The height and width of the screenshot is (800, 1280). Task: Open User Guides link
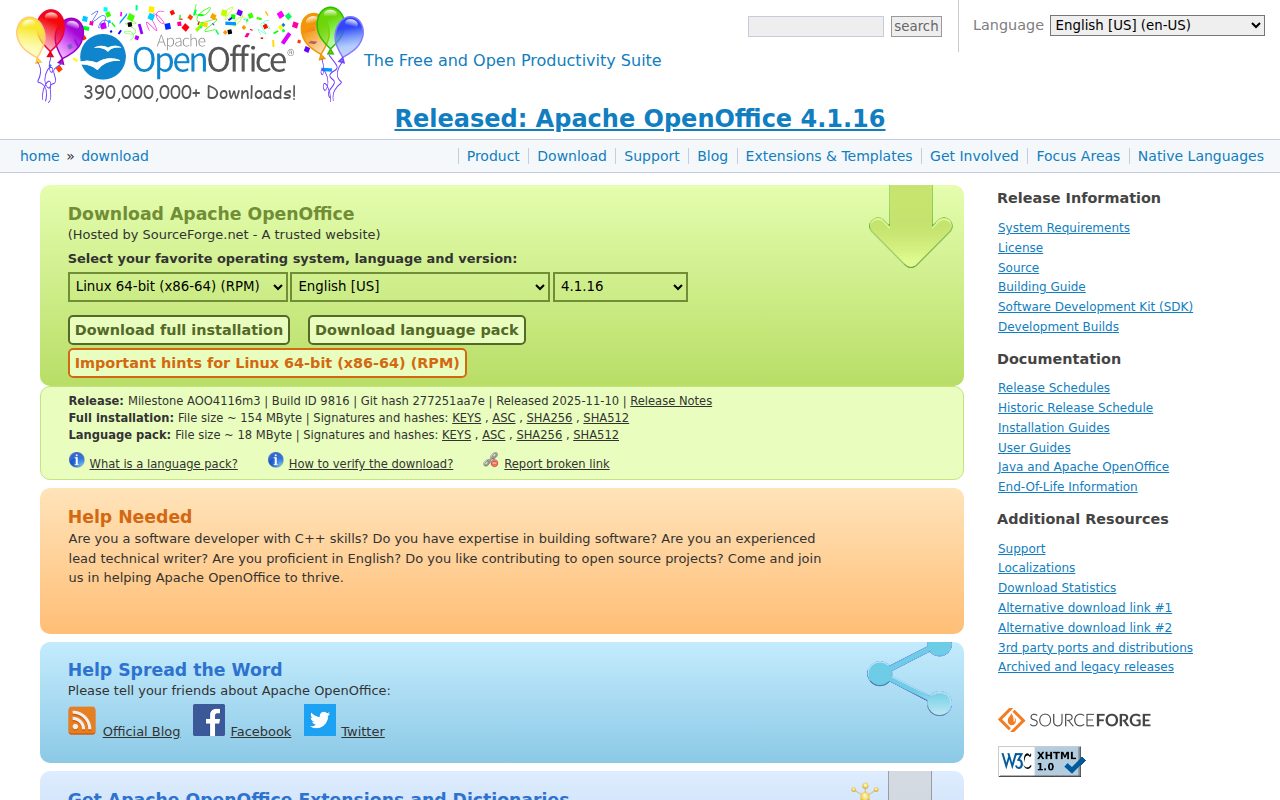[x=1034, y=448]
